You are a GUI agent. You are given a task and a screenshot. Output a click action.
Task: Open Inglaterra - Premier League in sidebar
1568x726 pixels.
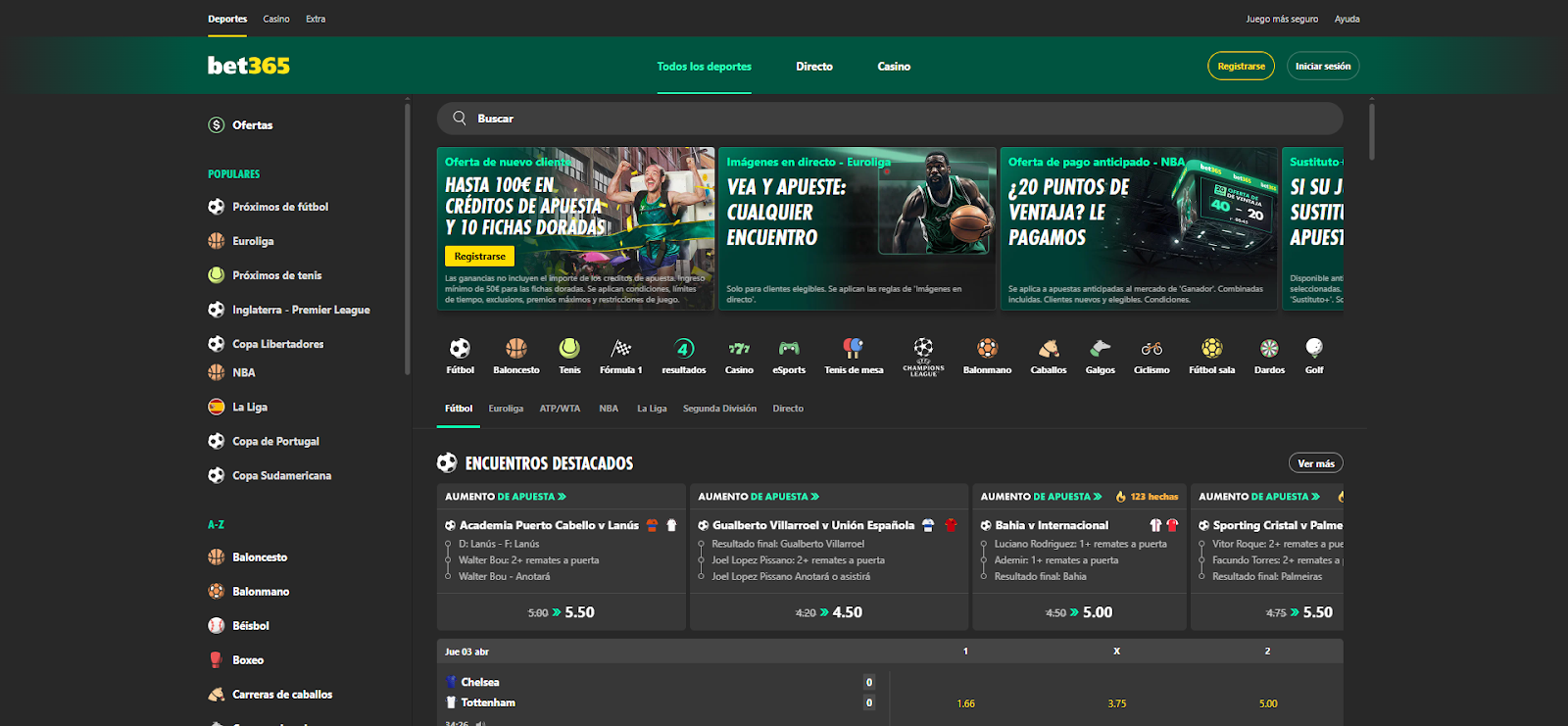301,310
